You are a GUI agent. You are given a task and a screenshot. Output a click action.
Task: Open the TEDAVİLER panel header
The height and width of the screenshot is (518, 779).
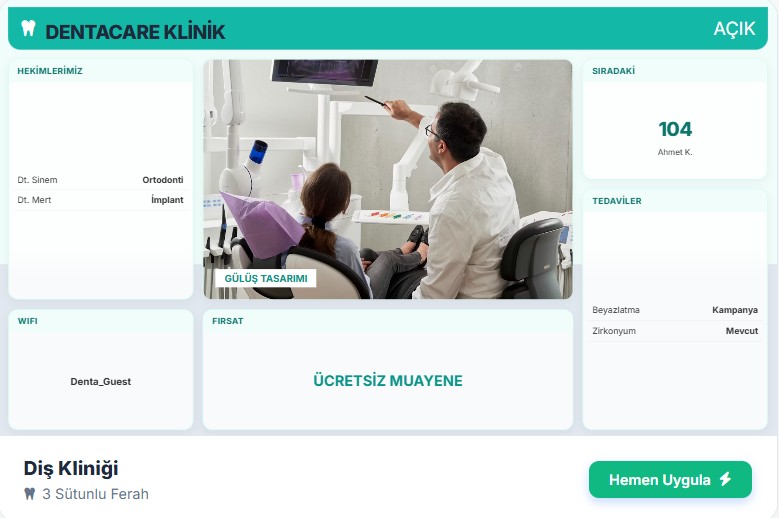[675, 201]
